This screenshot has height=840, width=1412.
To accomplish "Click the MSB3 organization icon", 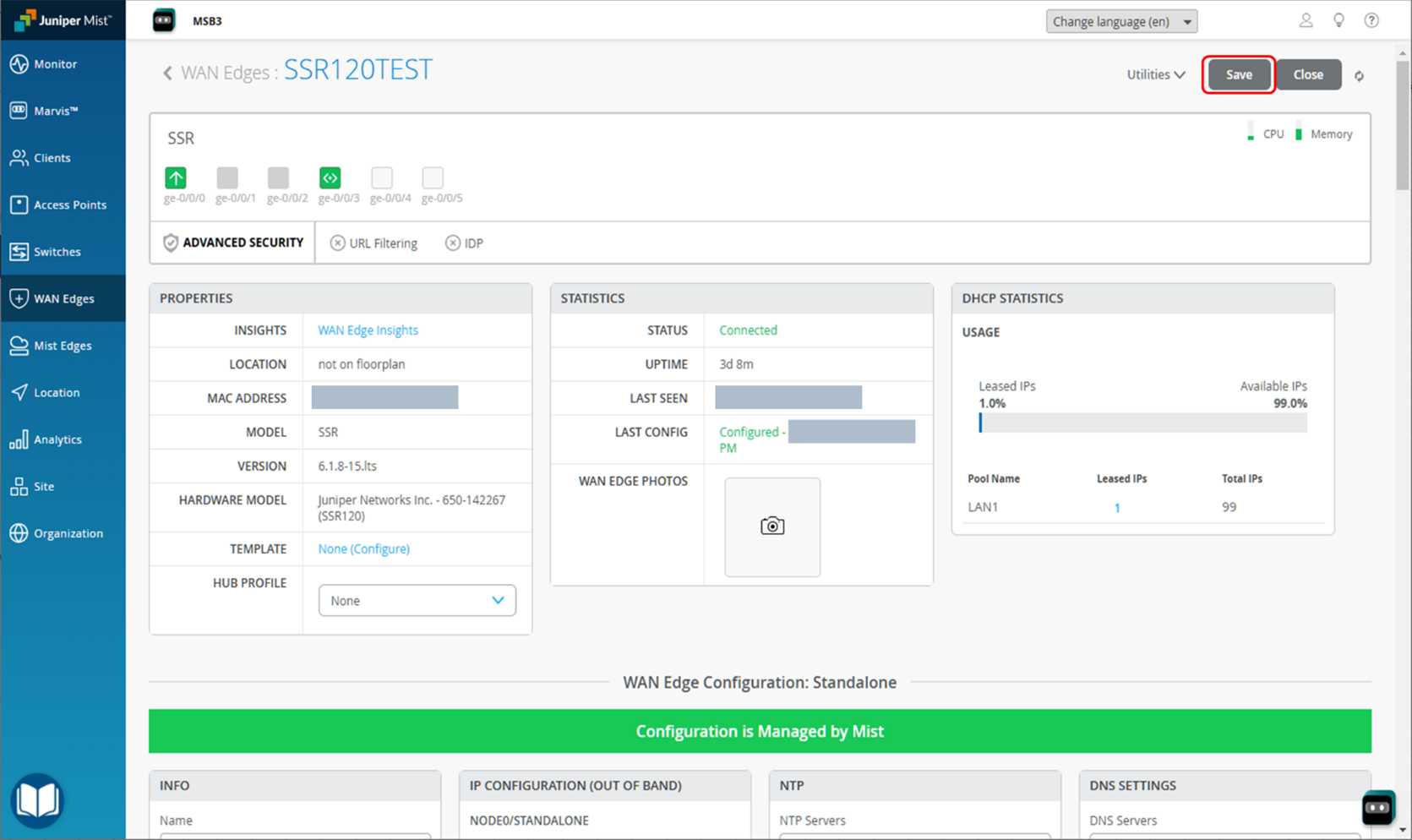I will pyautogui.click(x=164, y=20).
